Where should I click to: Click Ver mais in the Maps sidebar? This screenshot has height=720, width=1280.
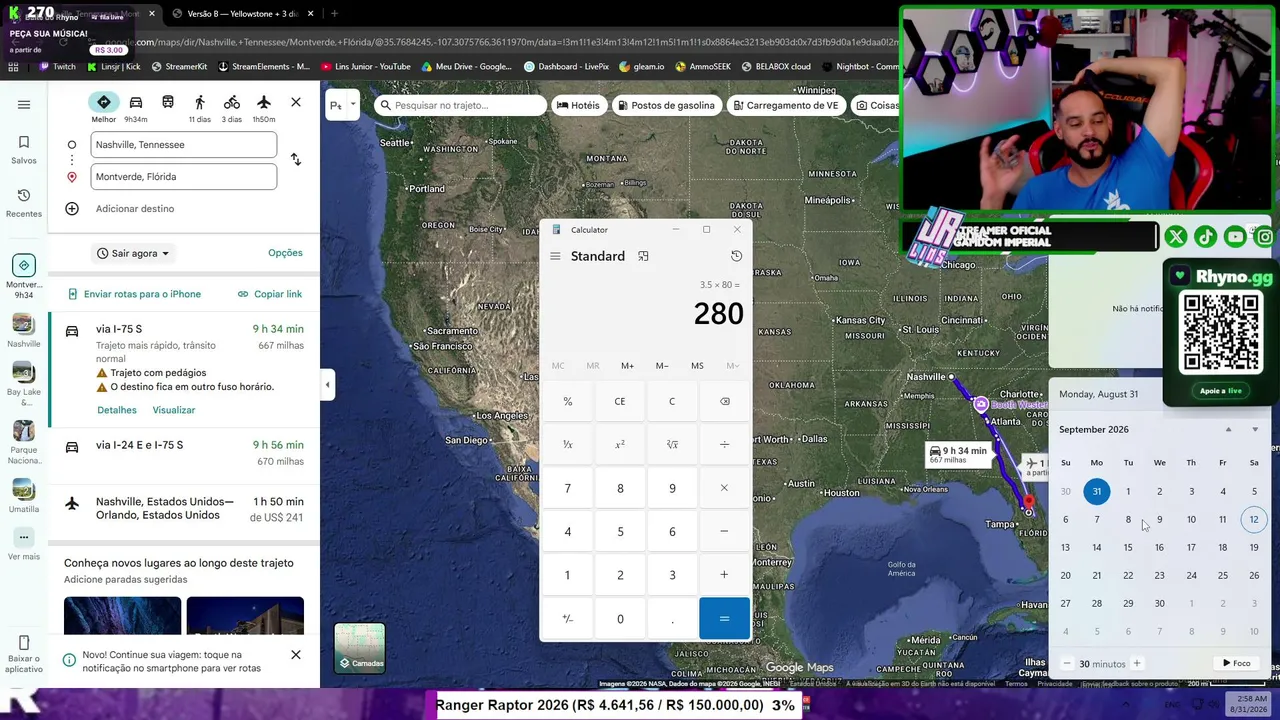[x=24, y=545]
